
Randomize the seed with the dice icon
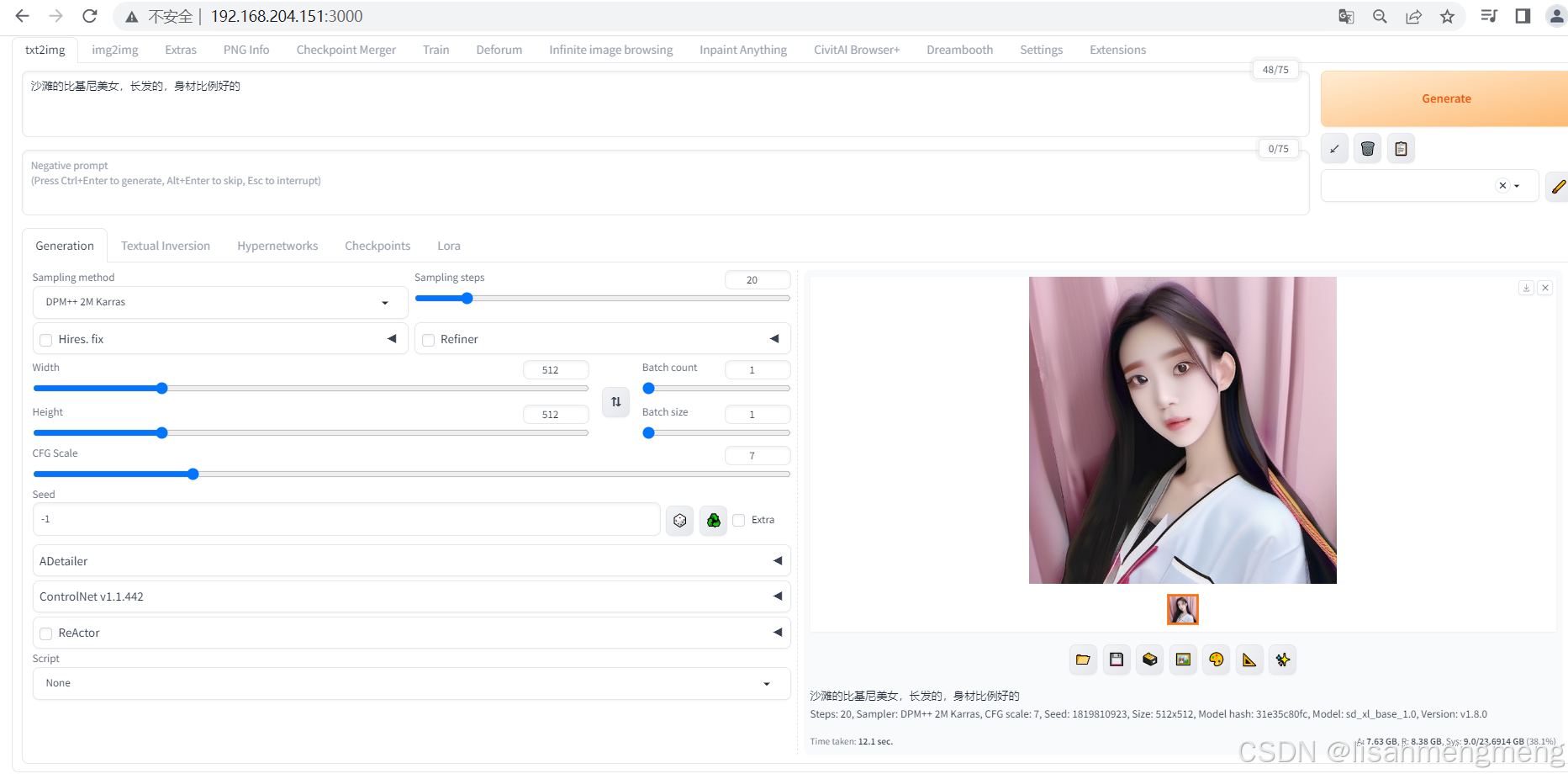pos(679,519)
